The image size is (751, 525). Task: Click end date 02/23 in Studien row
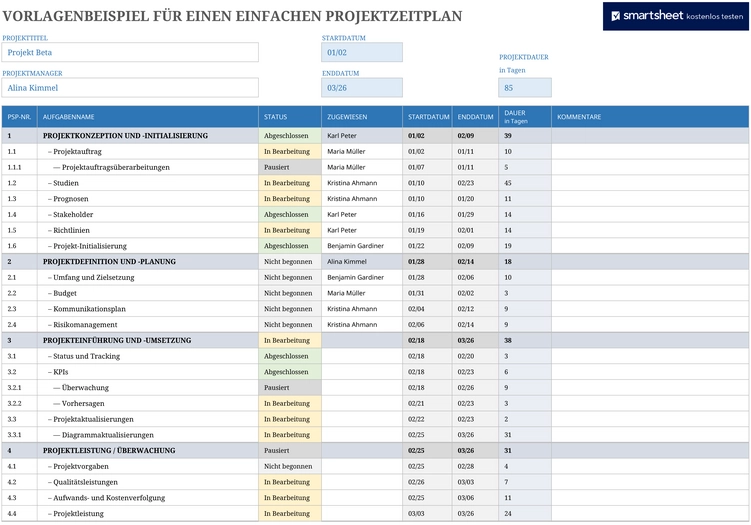(x=466, y=183)
